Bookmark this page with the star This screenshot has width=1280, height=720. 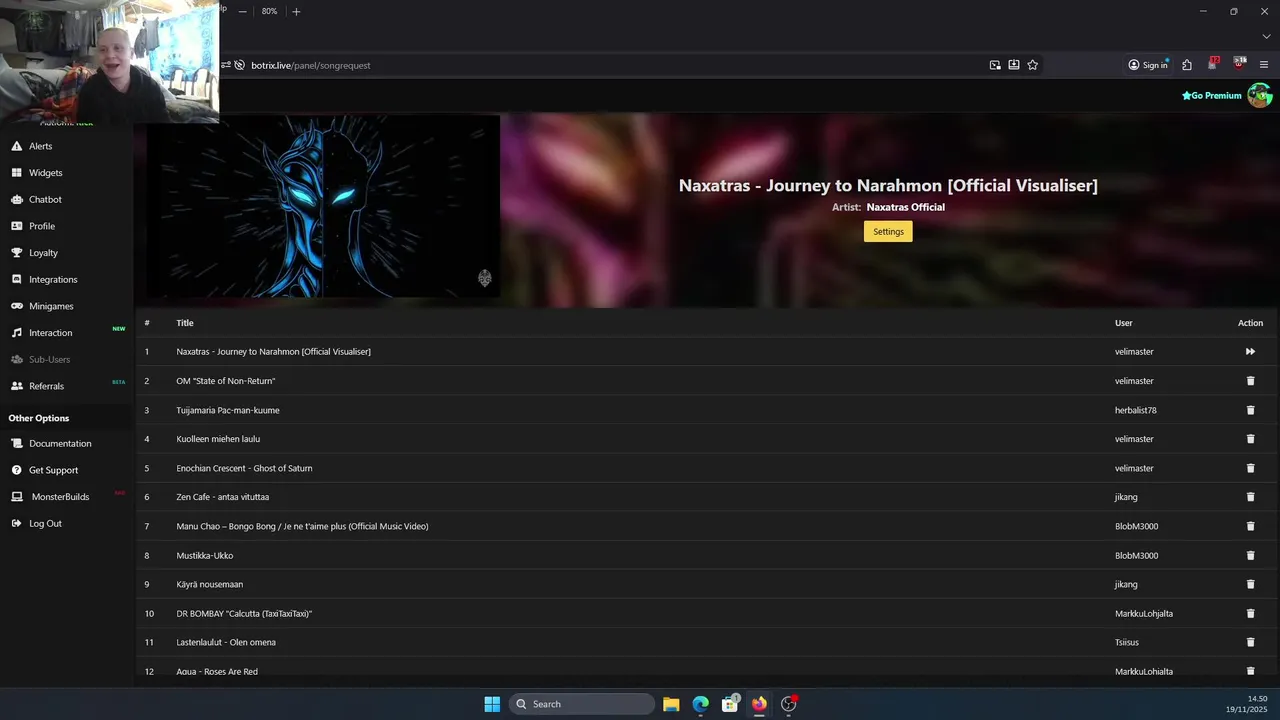click(x=1033, y=65)
